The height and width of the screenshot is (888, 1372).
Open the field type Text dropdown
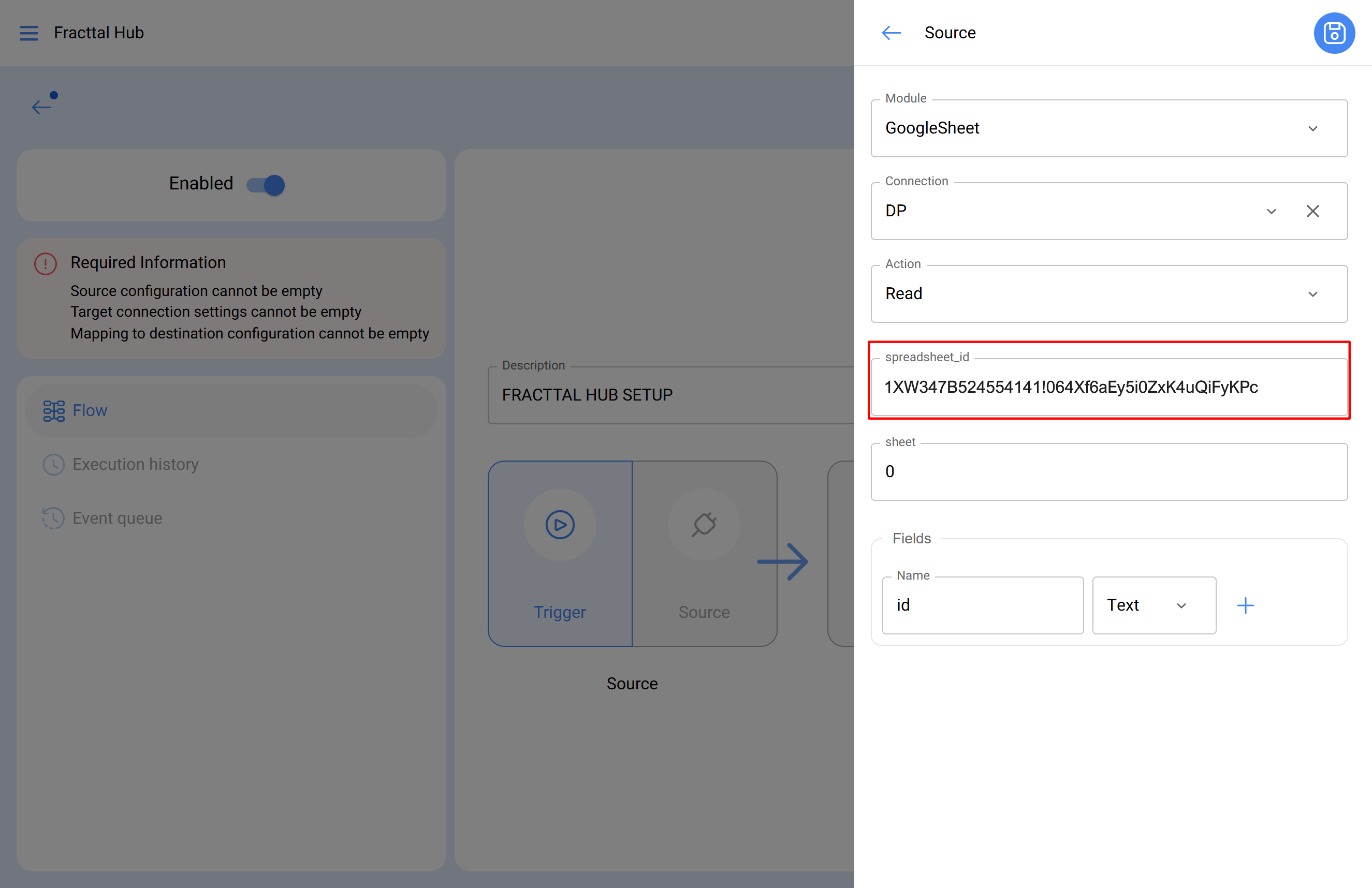pos(1181,605)
